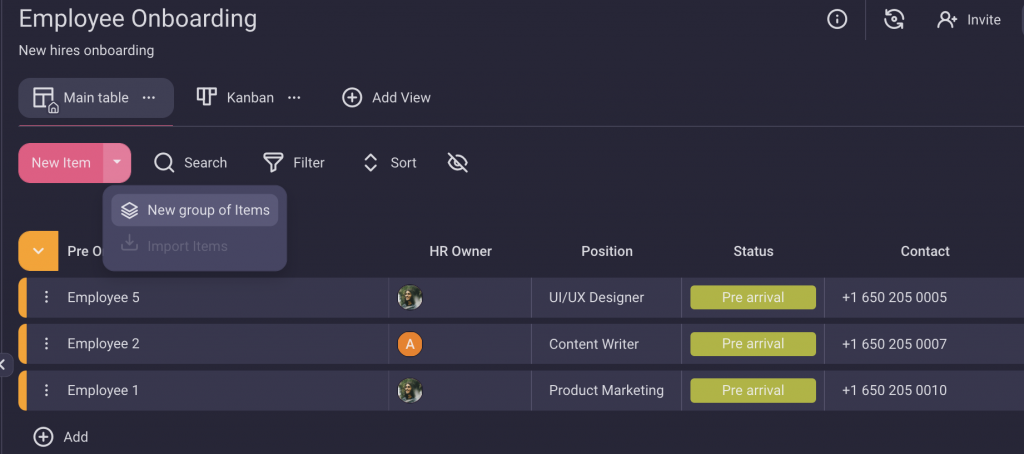
Task: Close the New Item dropdown arrow
Action: click(117, 162)
